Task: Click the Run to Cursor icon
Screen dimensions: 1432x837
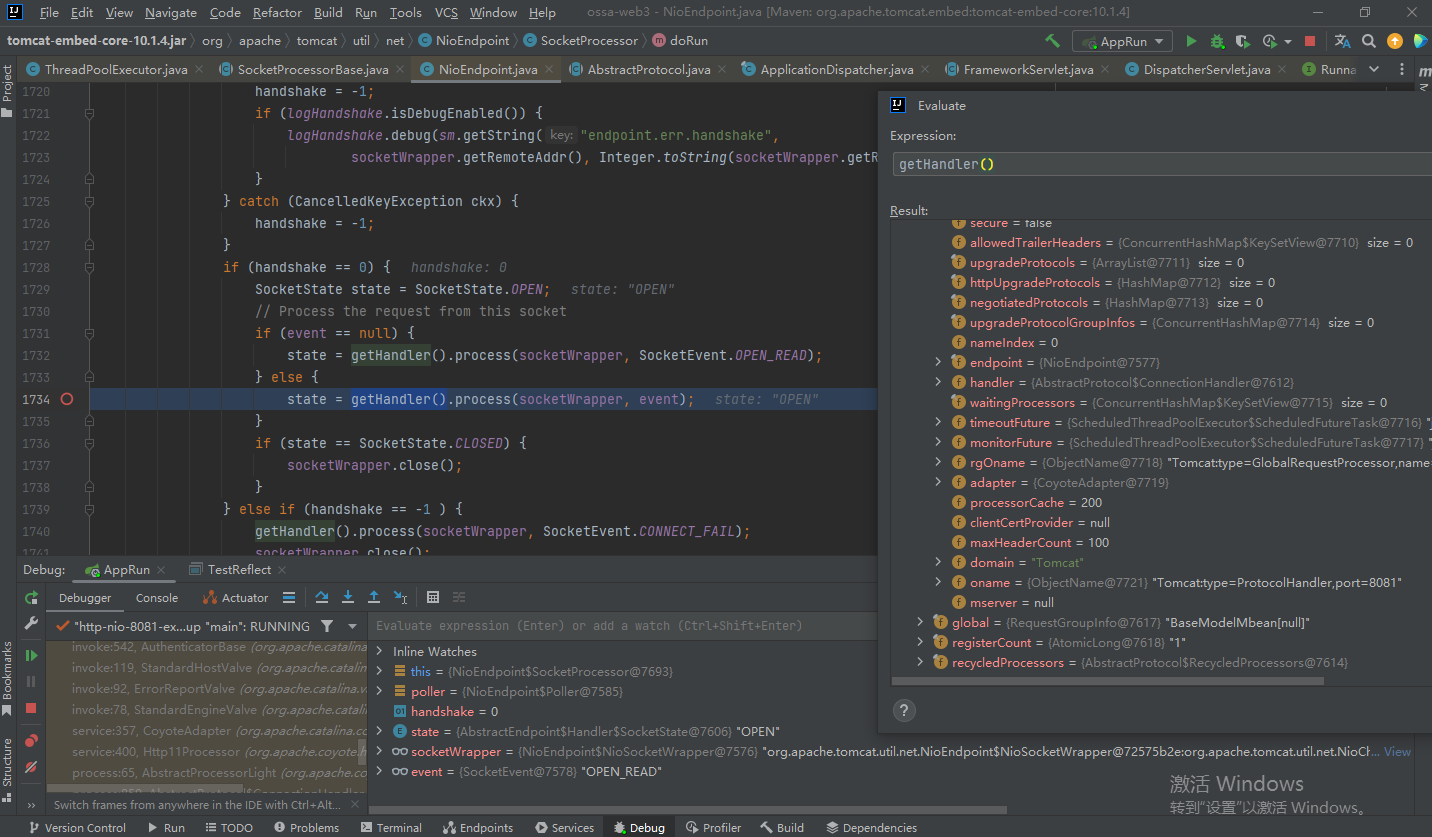Action: (x=400, y=597)
